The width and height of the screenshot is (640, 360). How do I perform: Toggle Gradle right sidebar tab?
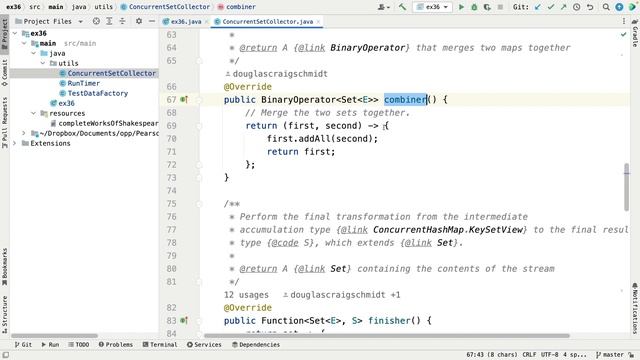pyautogui.click(x=635, y=33)
